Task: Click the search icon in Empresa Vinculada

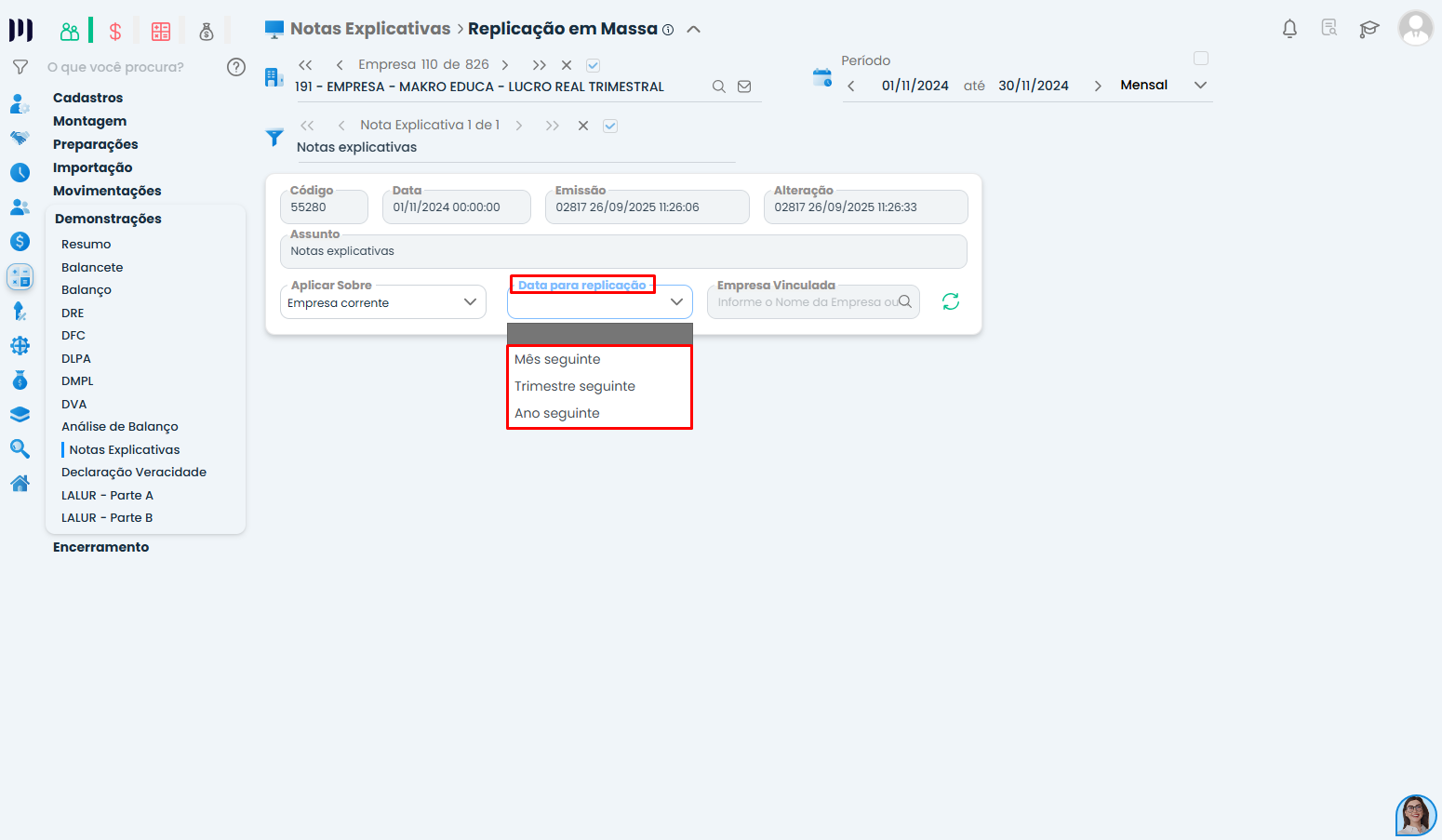Action: click(905, 301)
